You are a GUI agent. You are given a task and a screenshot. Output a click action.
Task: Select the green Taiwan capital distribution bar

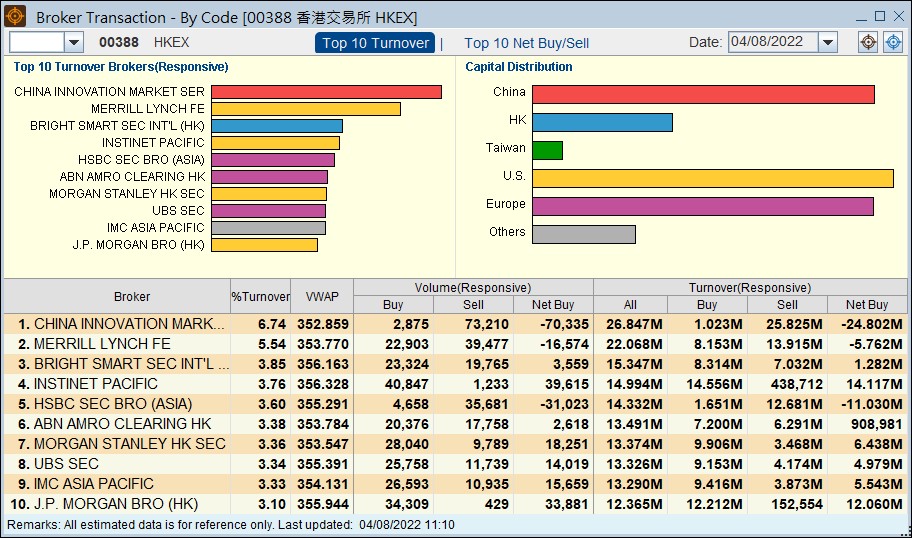pyautogui.click(x=547, y=150)
